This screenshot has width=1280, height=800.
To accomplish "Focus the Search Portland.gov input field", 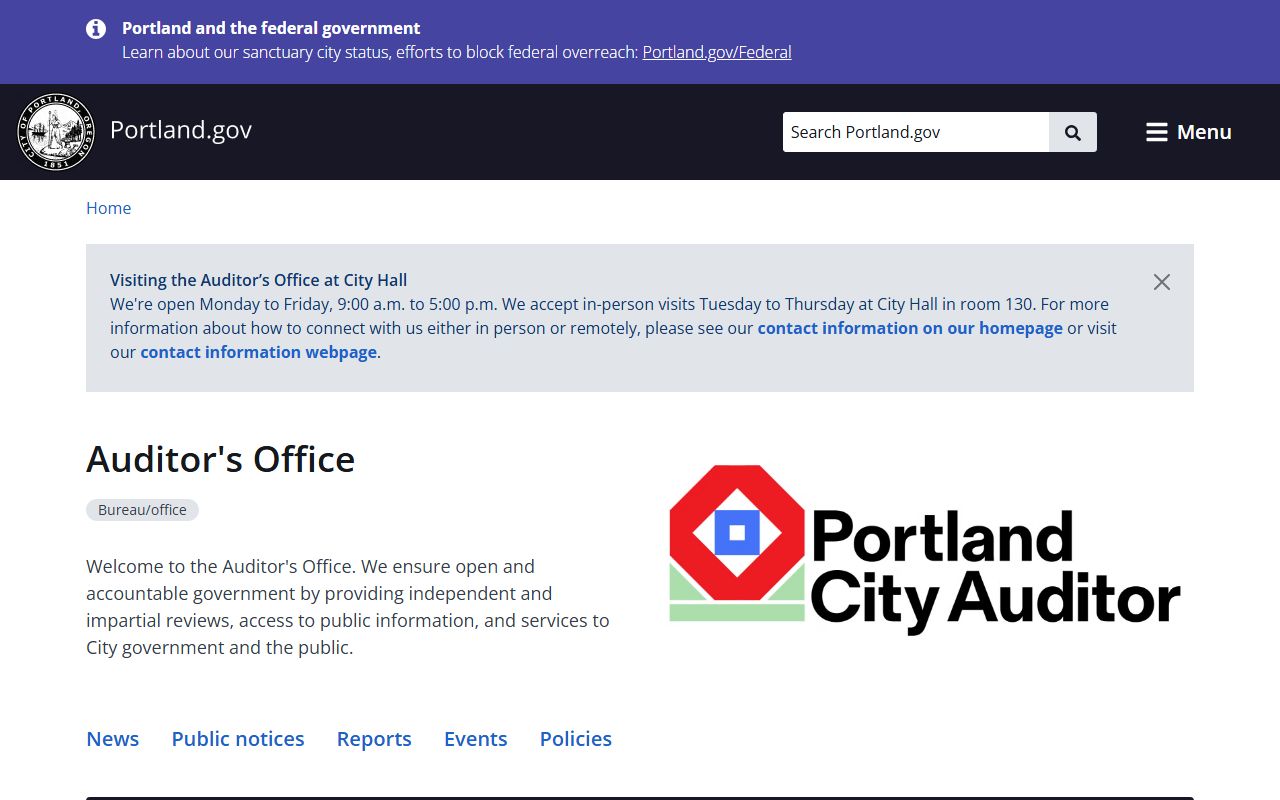I will pyautogui.click(x=916, y=132).
